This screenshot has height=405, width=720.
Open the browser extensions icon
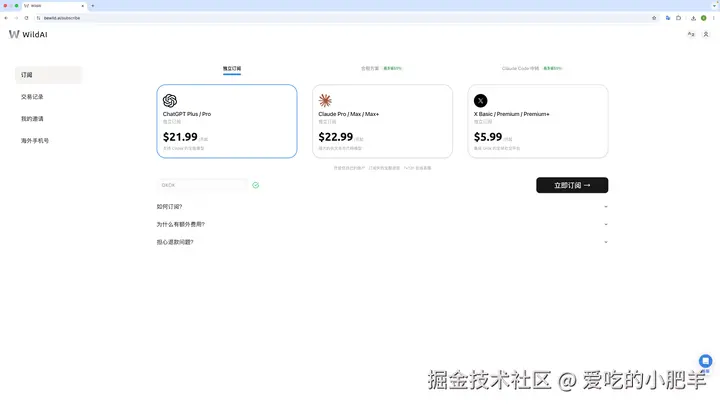(678, 18)
